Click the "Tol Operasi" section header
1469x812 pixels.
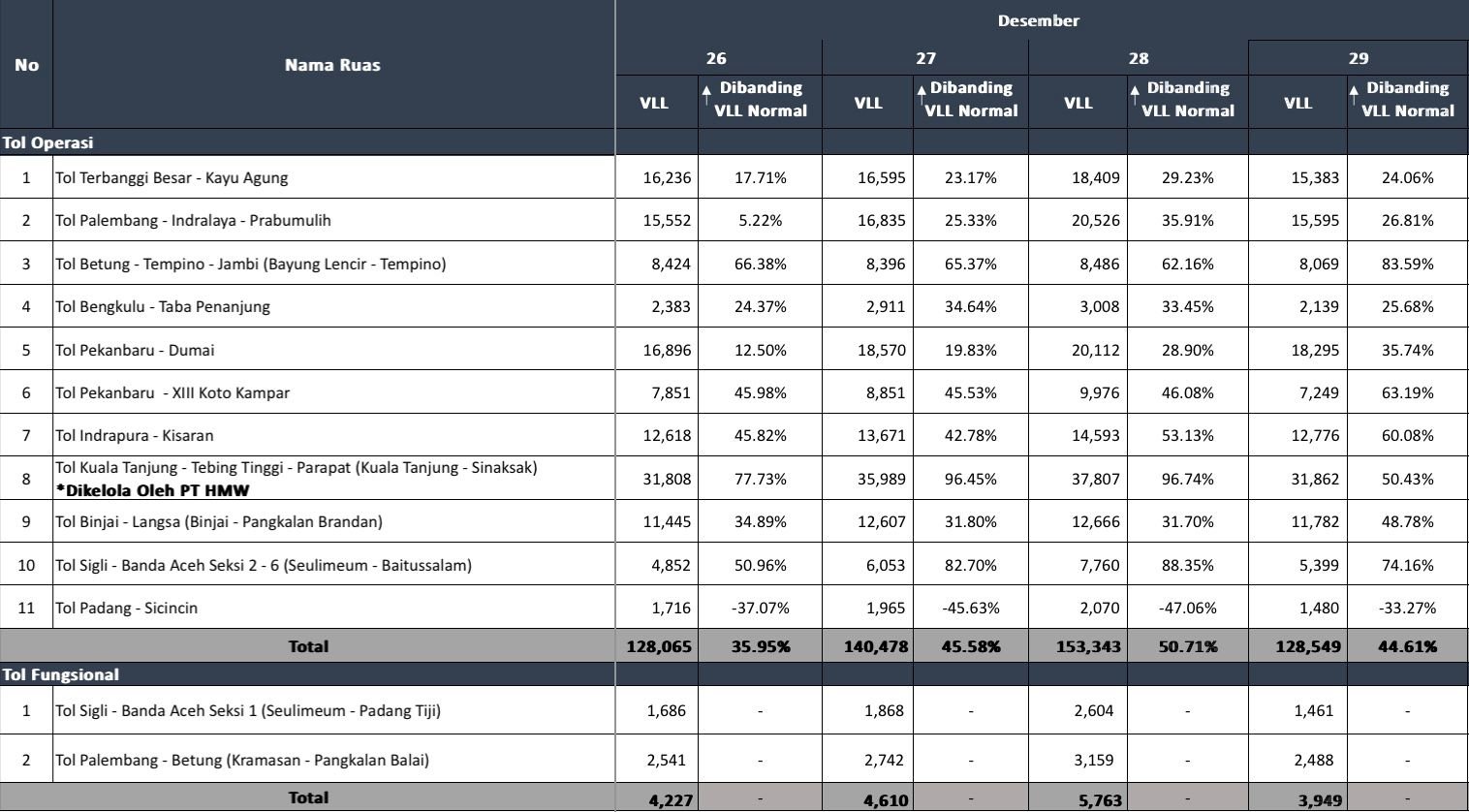(x=47, y=142)
